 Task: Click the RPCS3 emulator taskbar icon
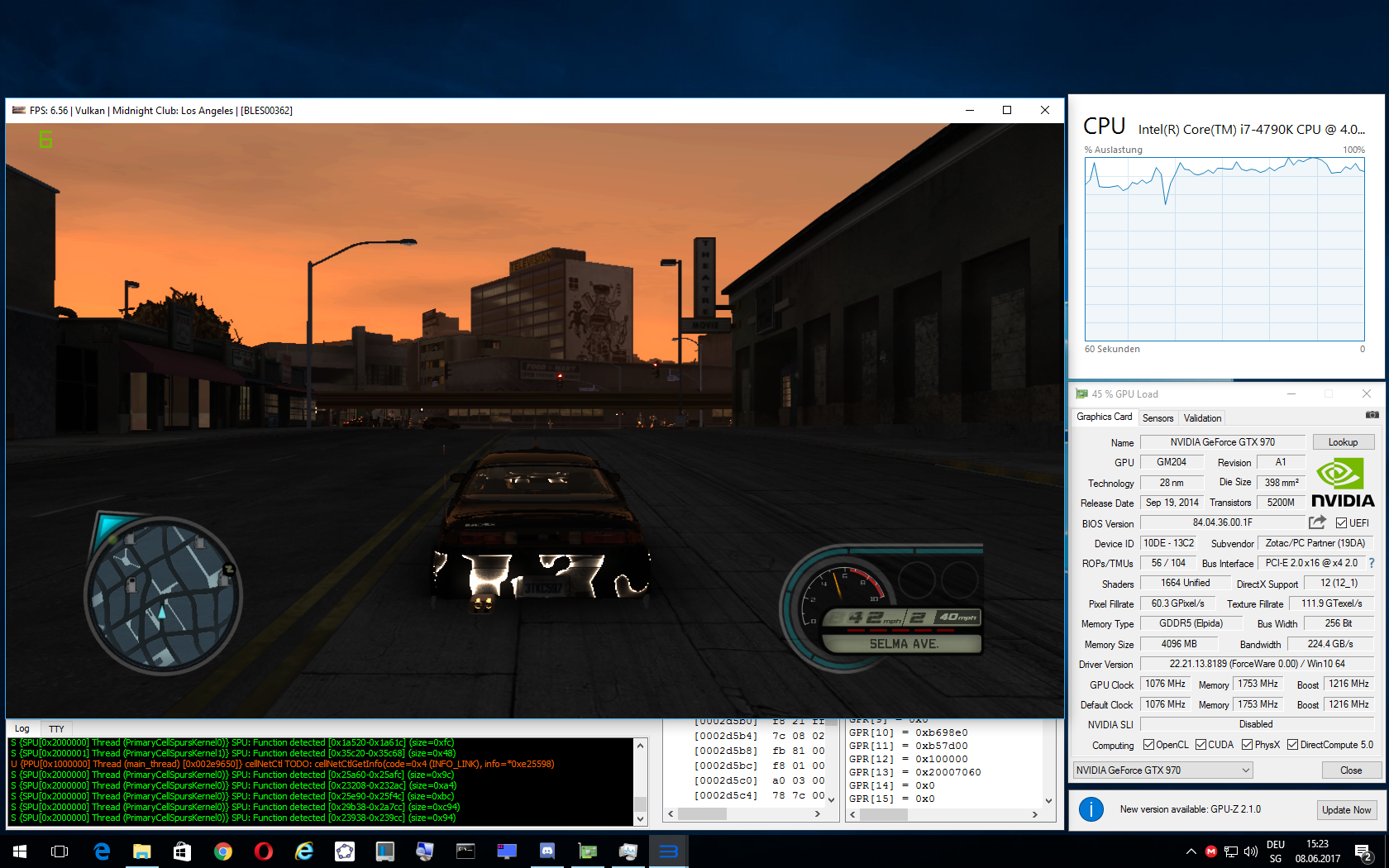pos(668,851)
